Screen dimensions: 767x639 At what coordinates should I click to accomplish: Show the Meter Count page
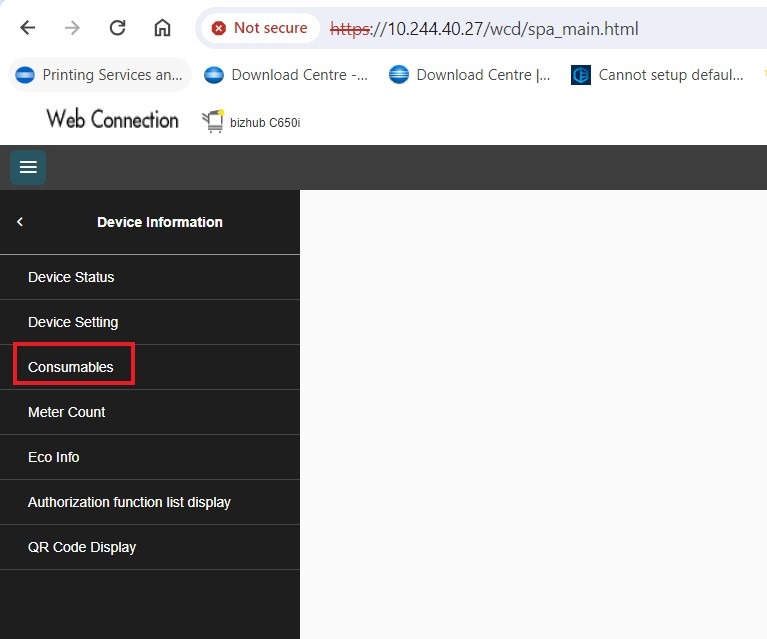pyautogui.click(x=66, y=412)
